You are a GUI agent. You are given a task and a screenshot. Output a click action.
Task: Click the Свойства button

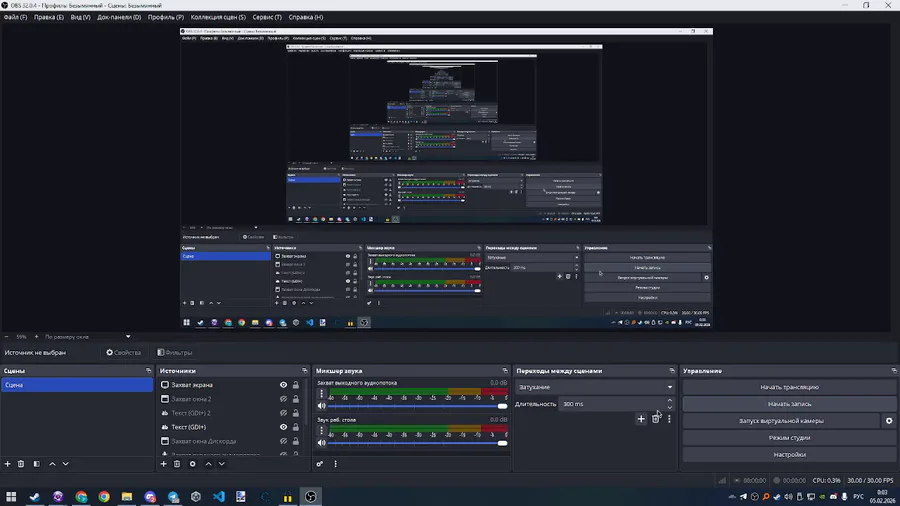coord(124,352)
